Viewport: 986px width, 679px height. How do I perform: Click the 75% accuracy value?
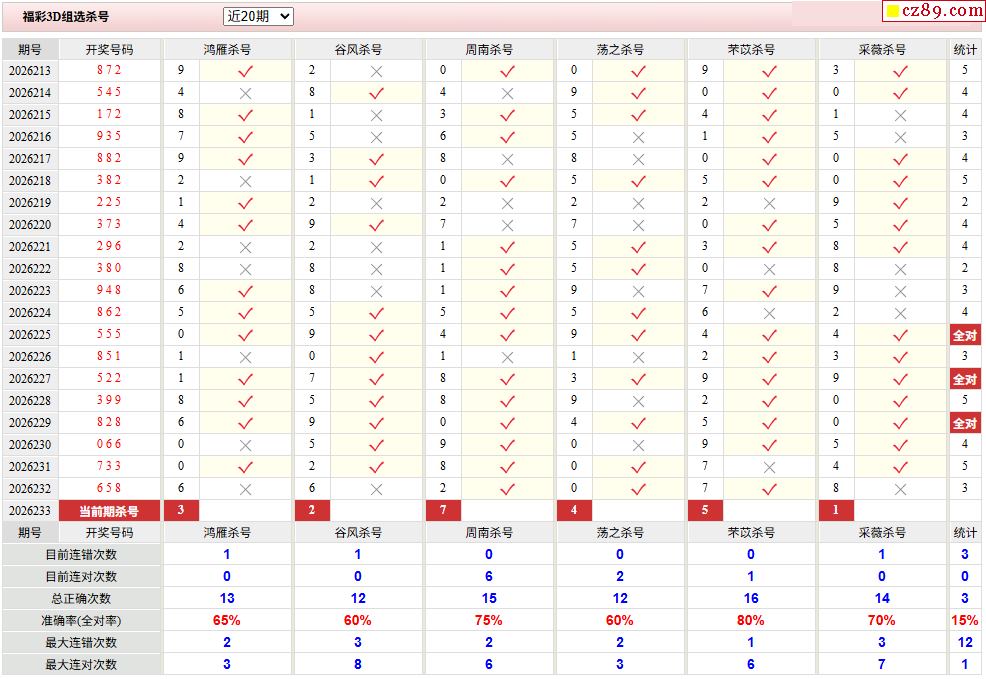[489, 621]
